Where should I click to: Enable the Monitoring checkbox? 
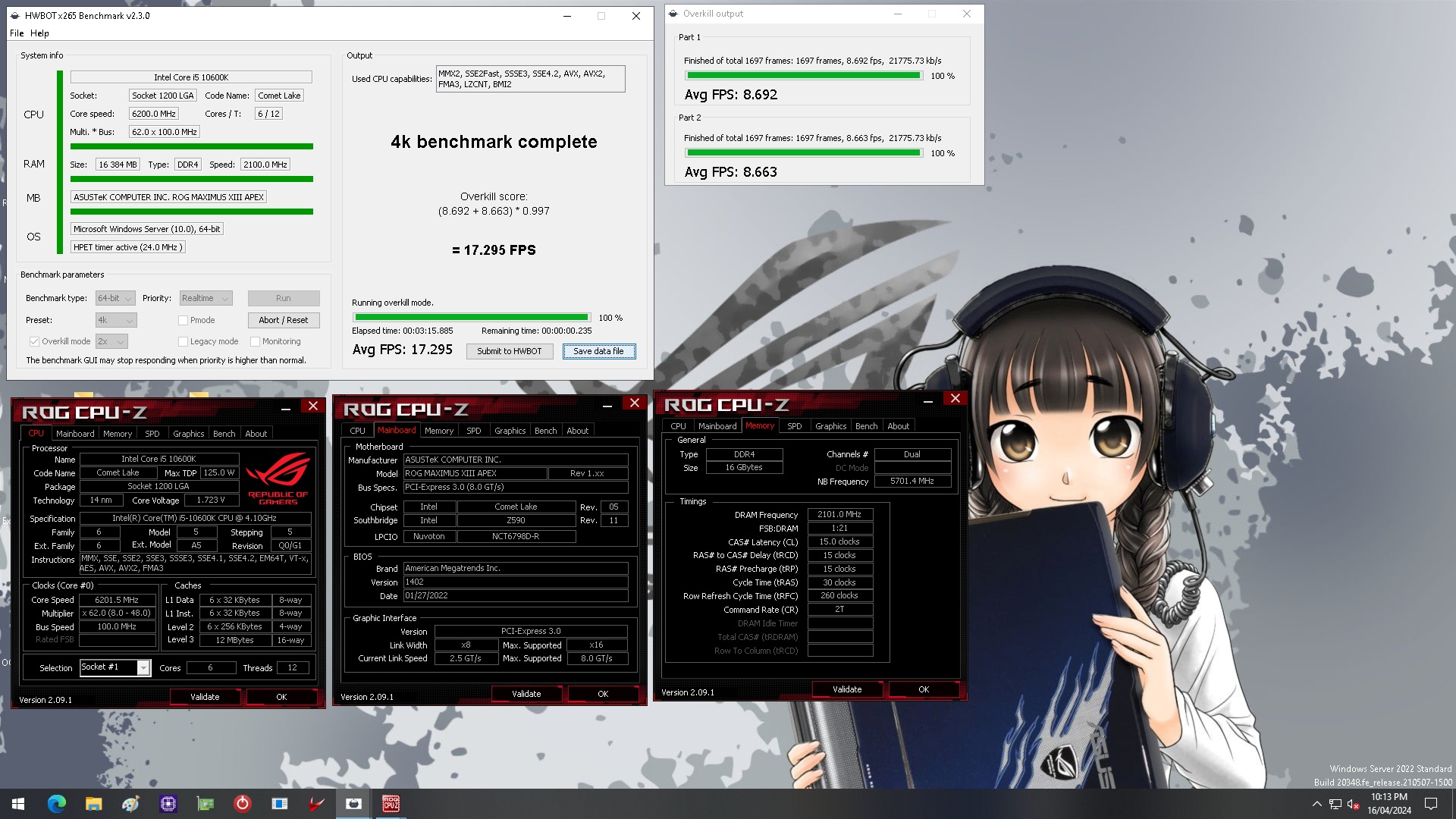[255, 341]
